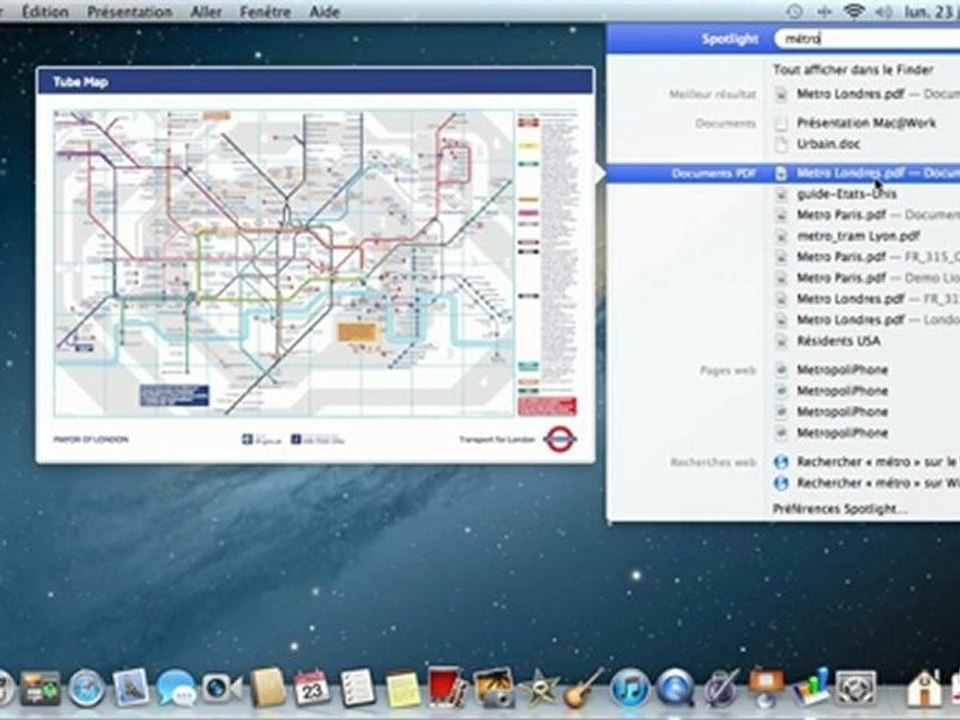Open Metro Paris.pdf from Demo folder
The image size is (960, 720).
868,278
